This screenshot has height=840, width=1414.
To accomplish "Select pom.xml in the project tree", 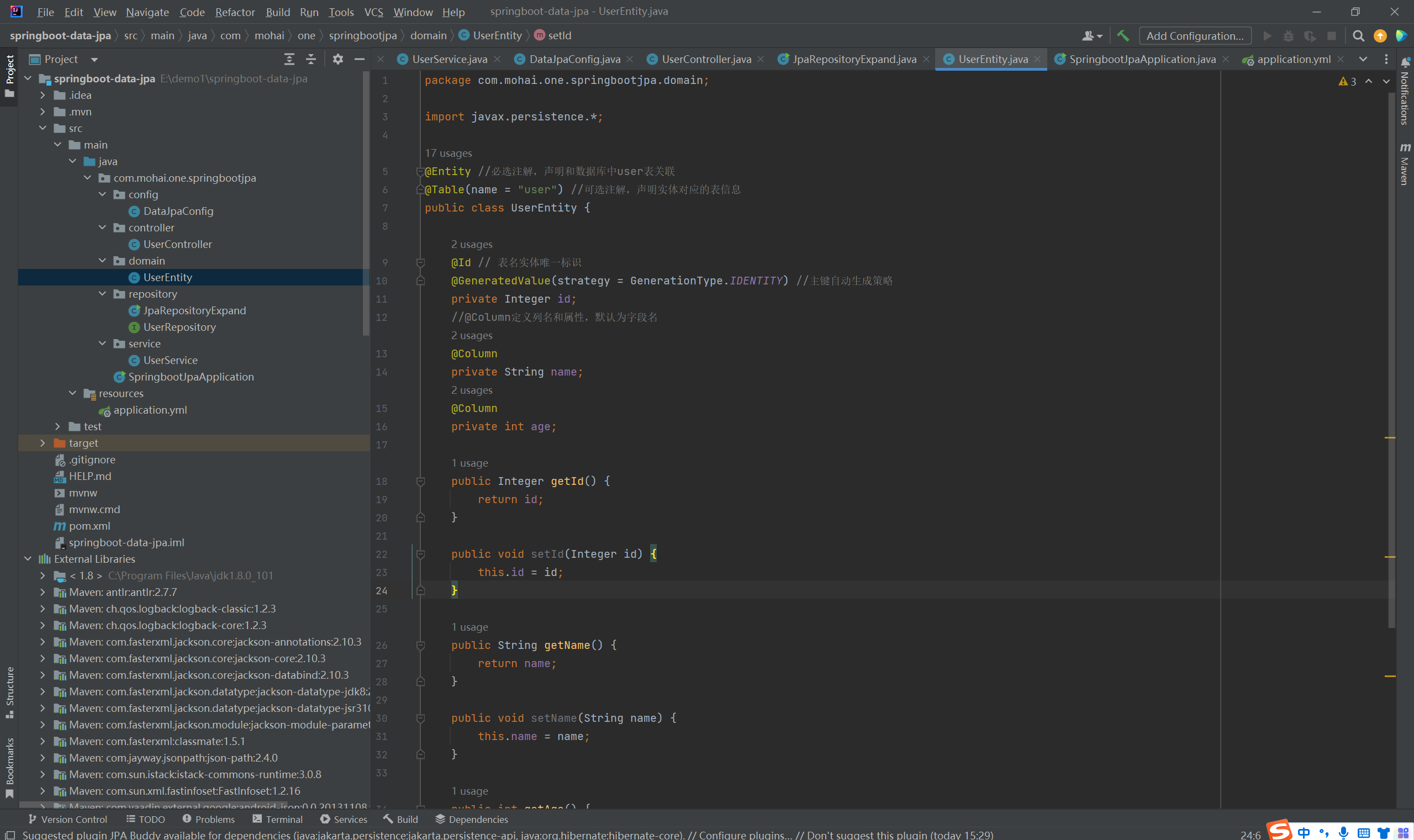I will coord(89,525).
